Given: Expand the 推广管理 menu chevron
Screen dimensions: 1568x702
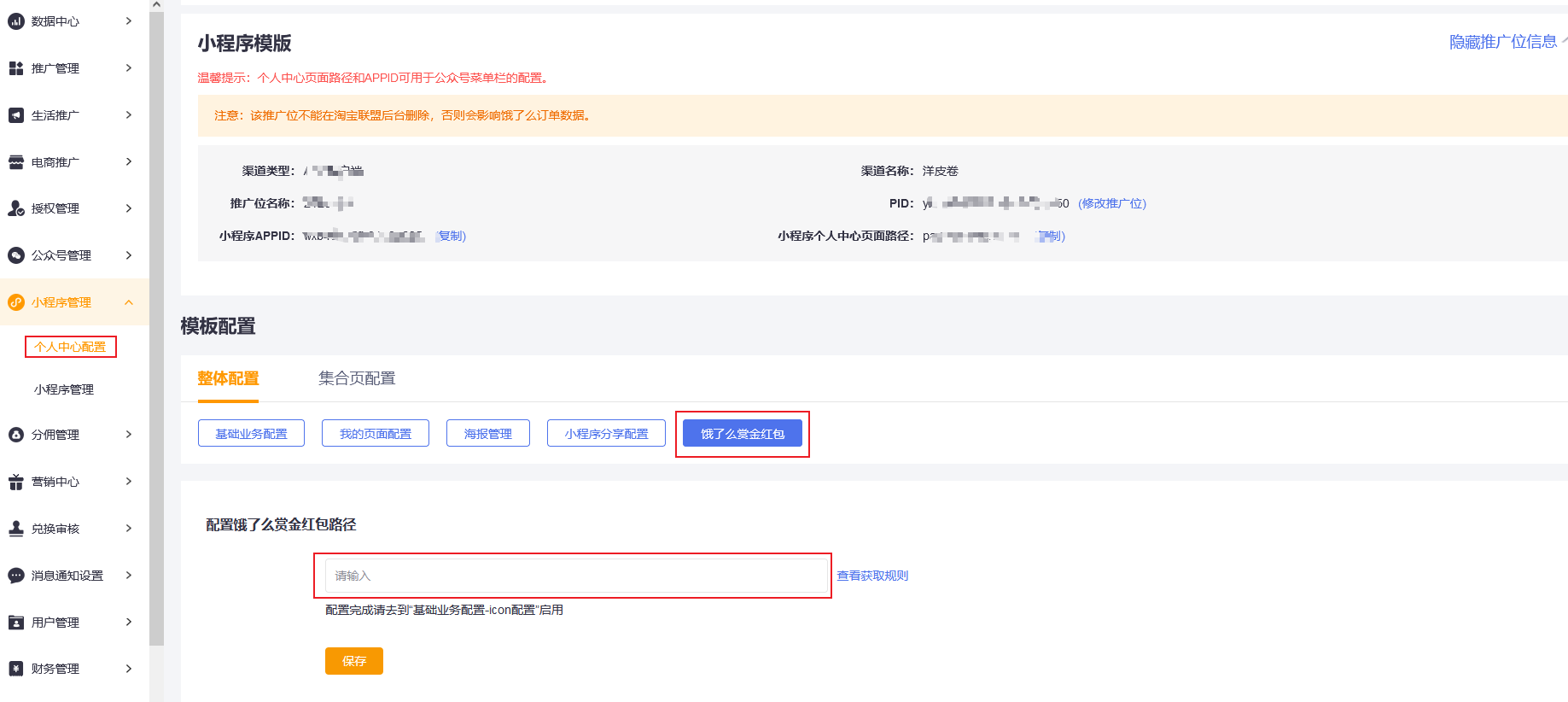Looking at the screenshot, I should pos(129,67).
